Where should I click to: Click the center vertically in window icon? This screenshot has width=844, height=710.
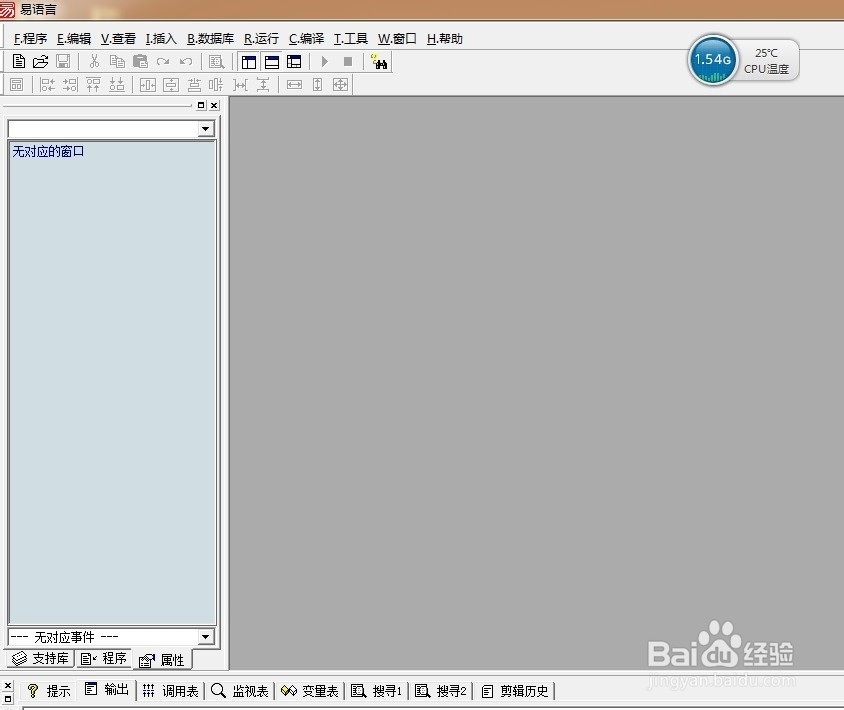(171, 85)
